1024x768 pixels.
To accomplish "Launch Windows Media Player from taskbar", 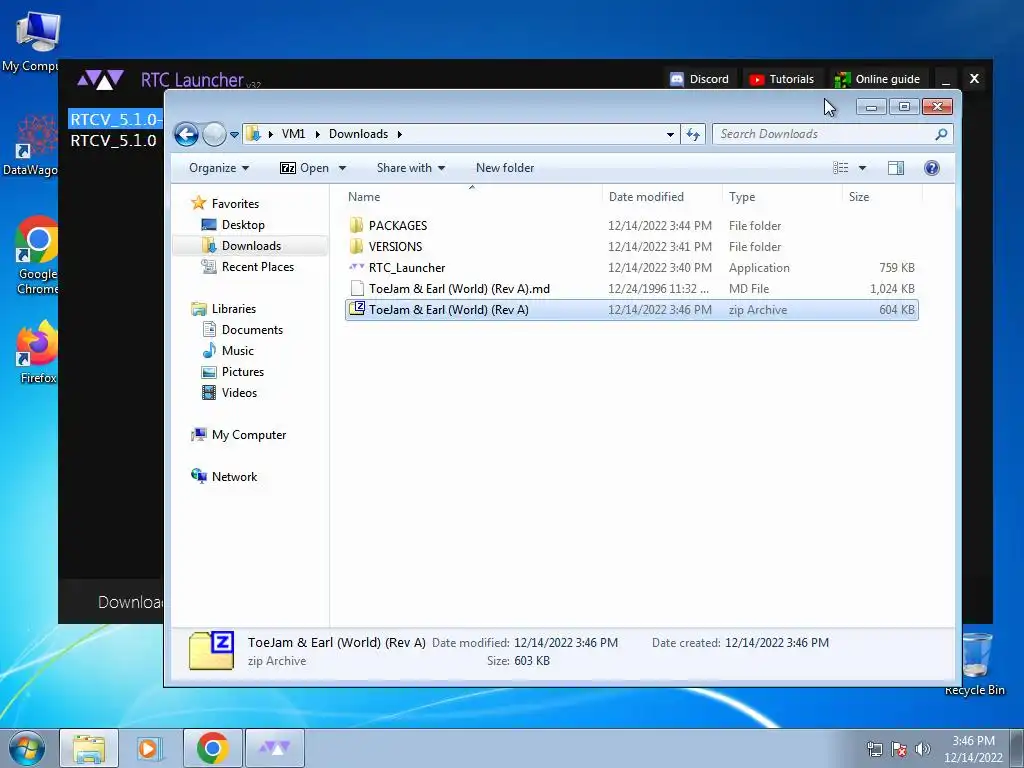I will point(150,748).
